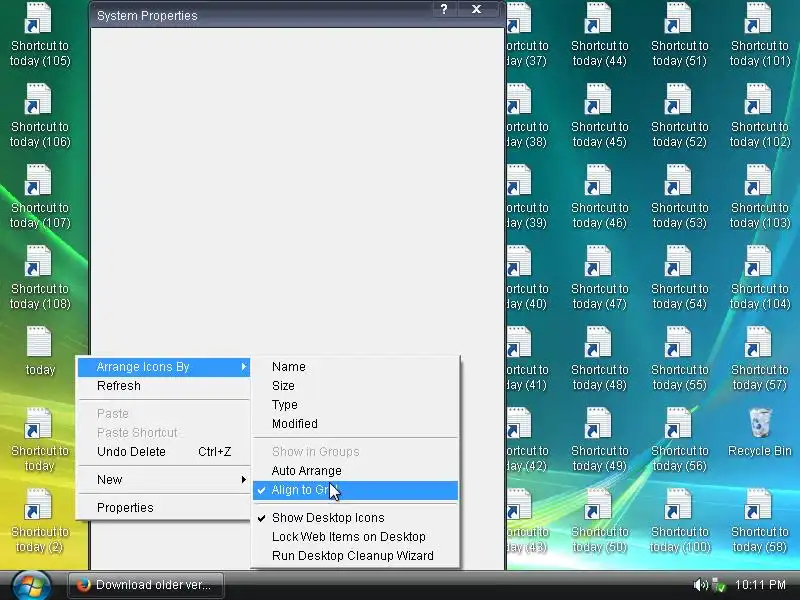Arrange icons by Modified date
Screen dimensions: 800x600
356,423
